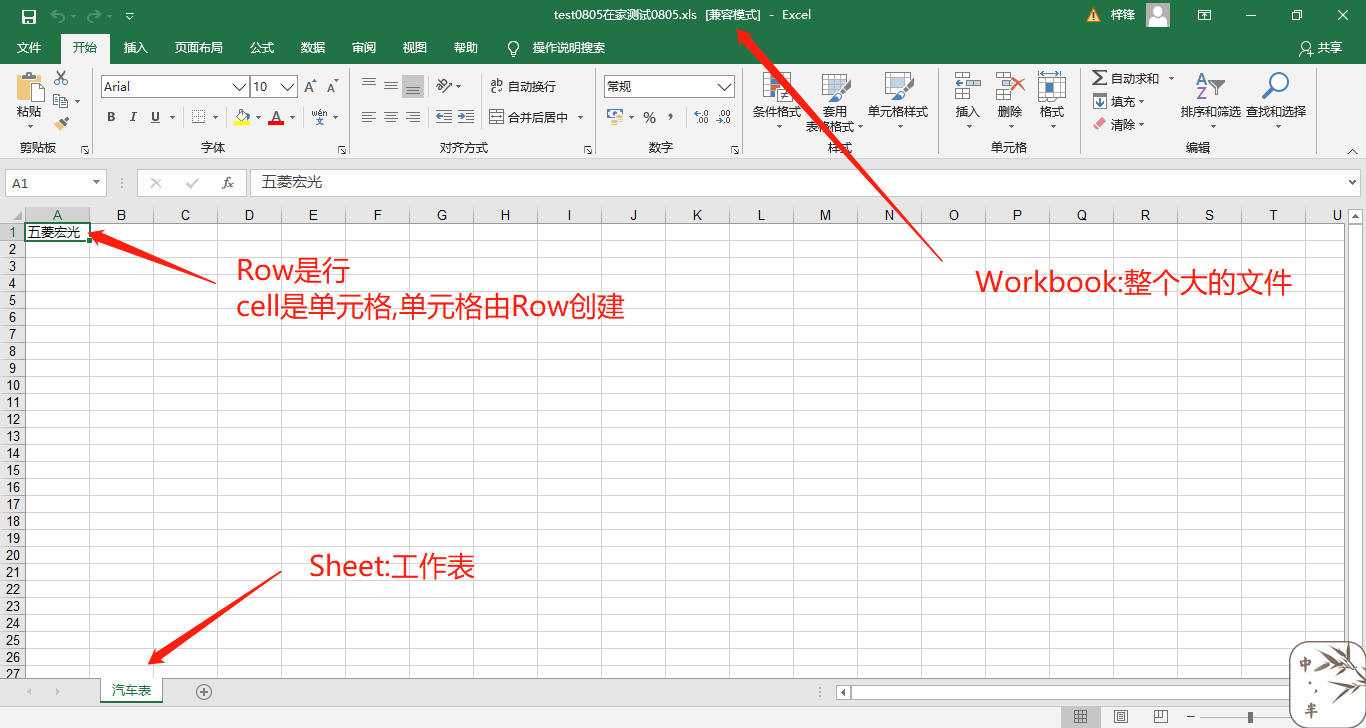
Task: Click the 删除 cells button
Action: click(x=1010, y=100)
